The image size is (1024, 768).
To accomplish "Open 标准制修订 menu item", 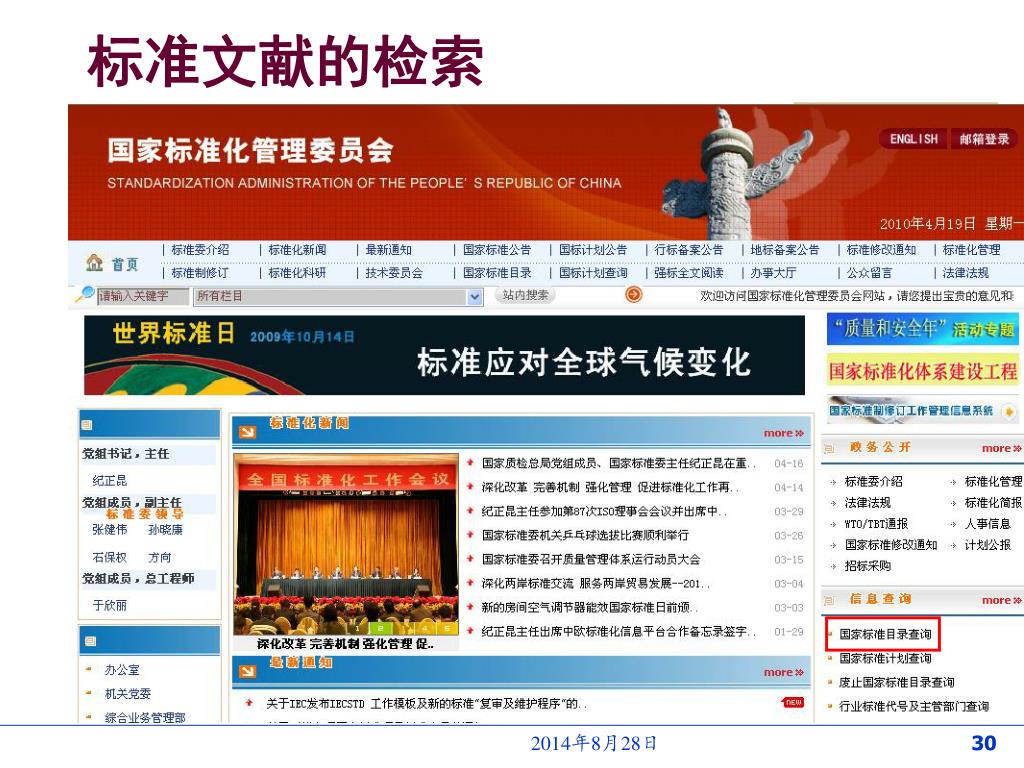I will pos(200,272).
